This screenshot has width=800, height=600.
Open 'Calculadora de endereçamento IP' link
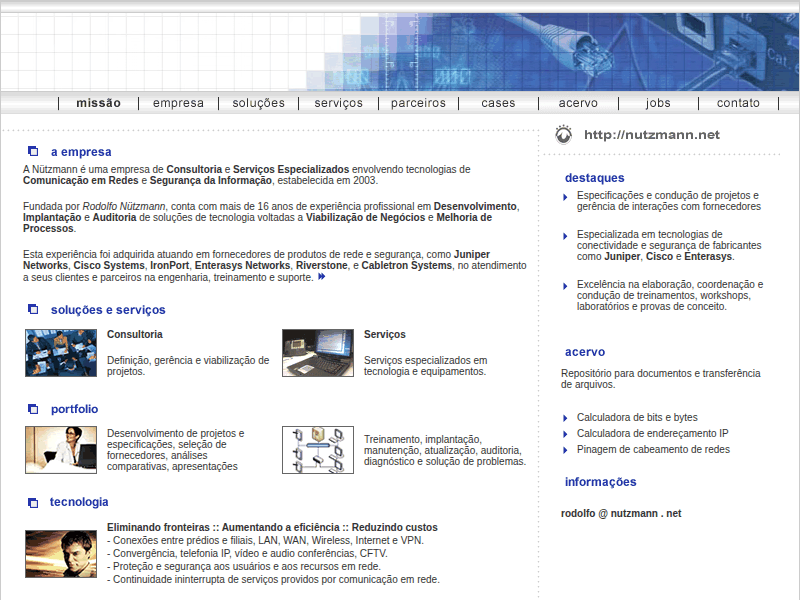(653, 433)
